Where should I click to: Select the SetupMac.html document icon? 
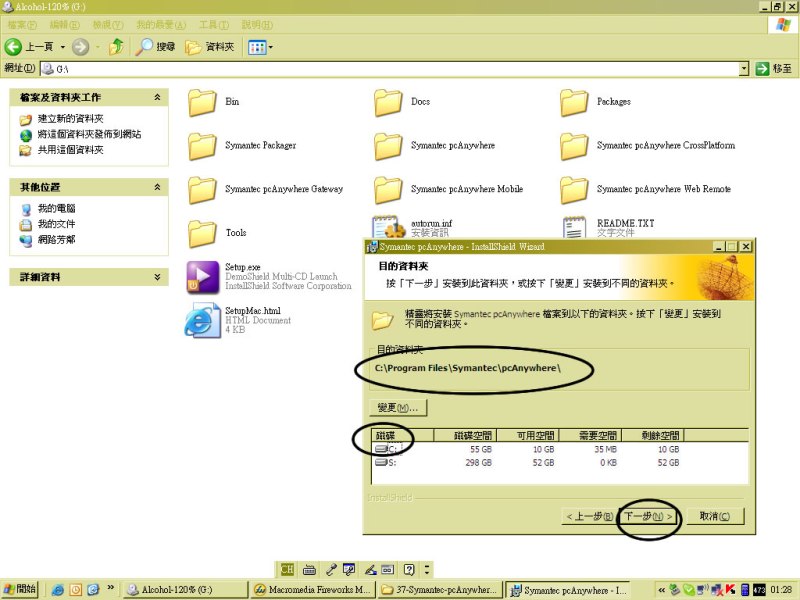[x=203, y=320]
